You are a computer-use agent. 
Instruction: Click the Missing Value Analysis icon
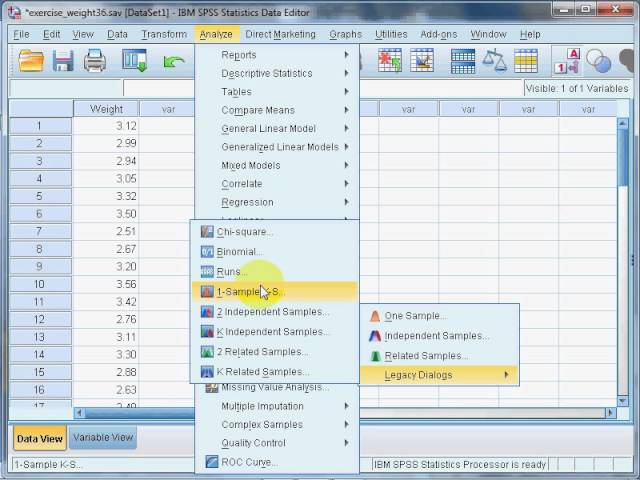[211, 388]
